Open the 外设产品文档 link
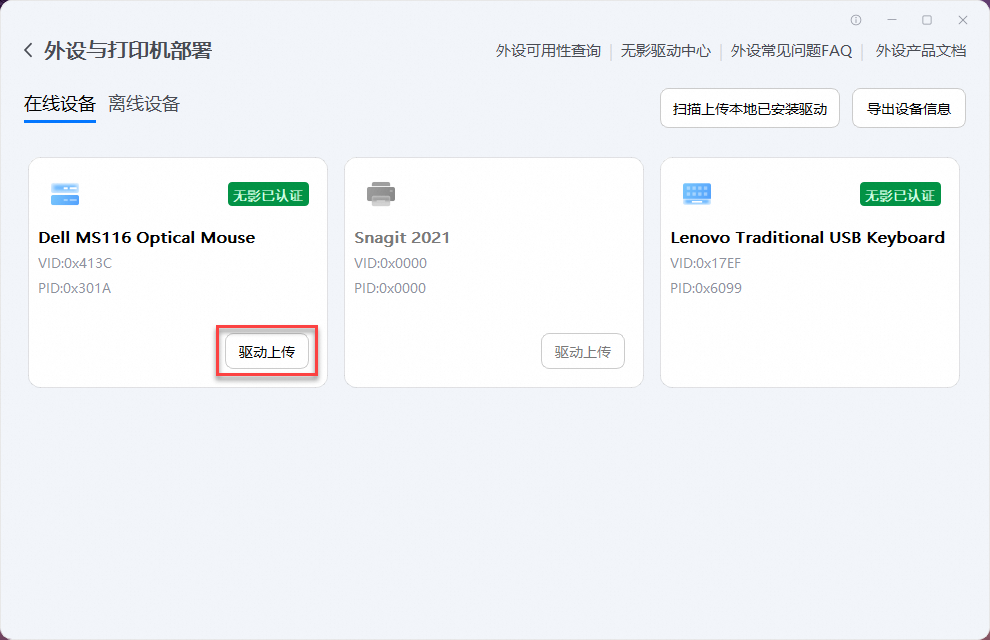This screenshot has height=640, width=990. pos(921,51)
